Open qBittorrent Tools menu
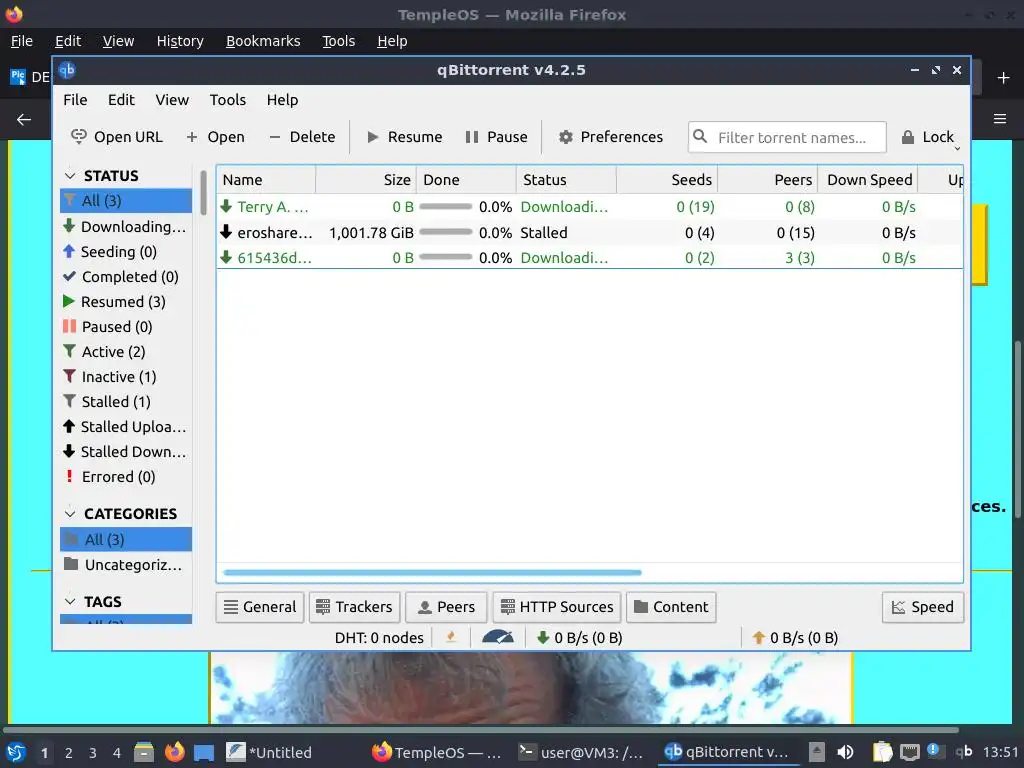1024x768 pixels. pos(227,100)
